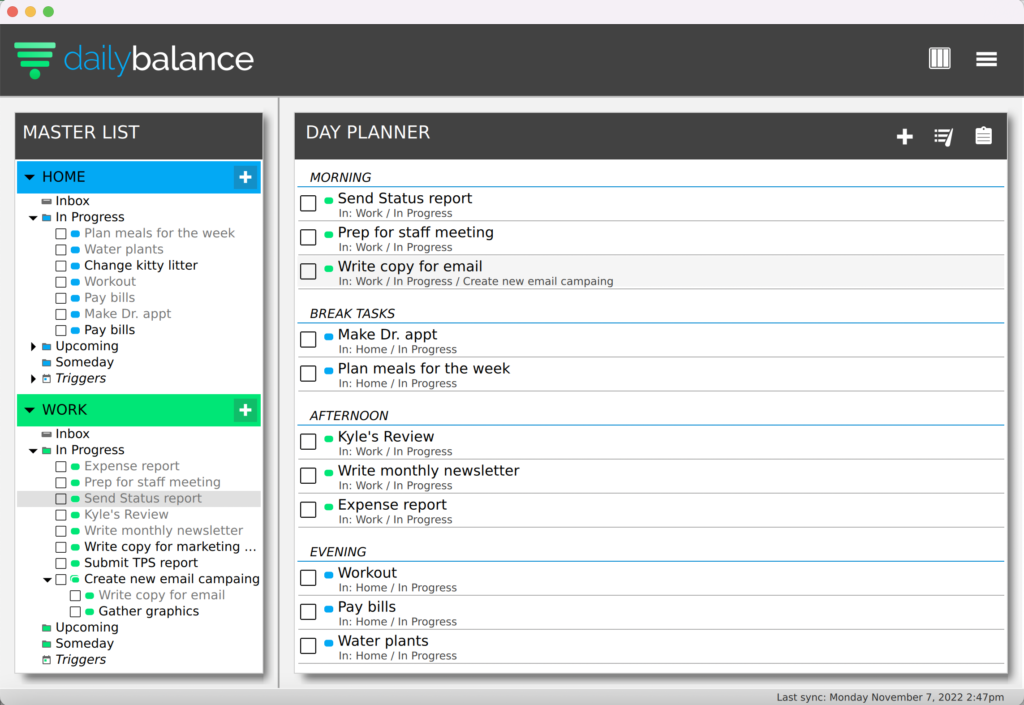Click the clipboard icon in Day Planner header
Screen dimensions: 1024x705
983,137
